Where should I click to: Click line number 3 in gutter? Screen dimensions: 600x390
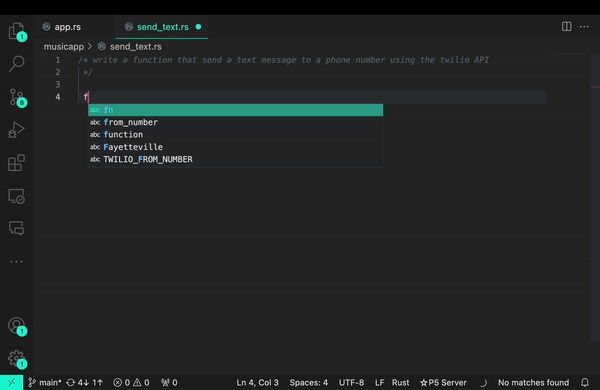pos(58,85)
